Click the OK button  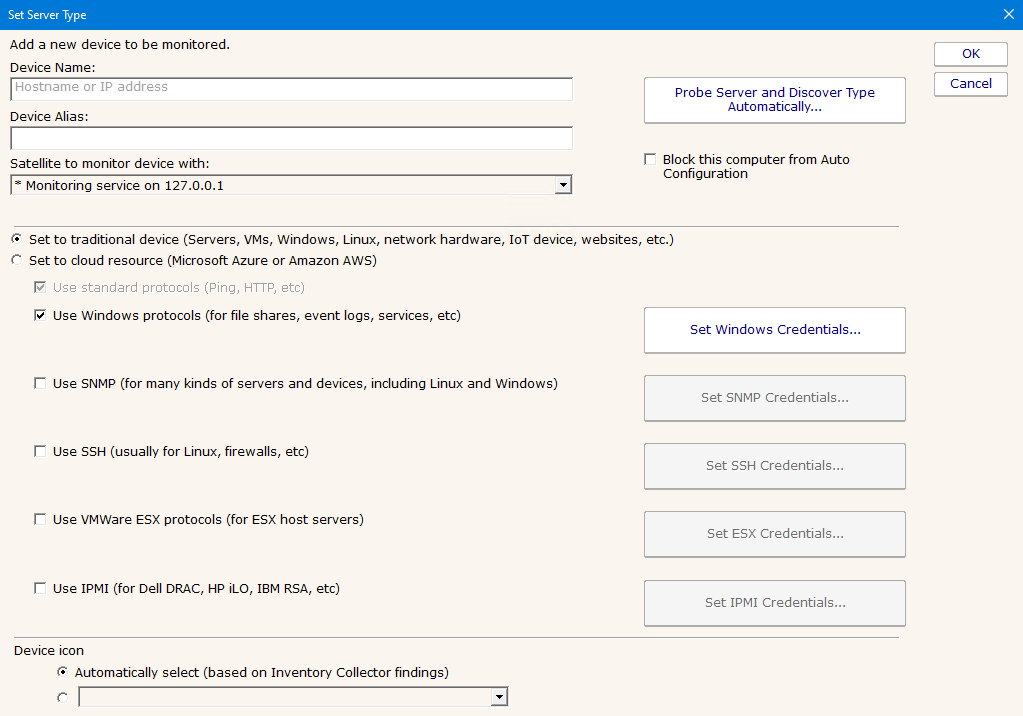point(970,54)
